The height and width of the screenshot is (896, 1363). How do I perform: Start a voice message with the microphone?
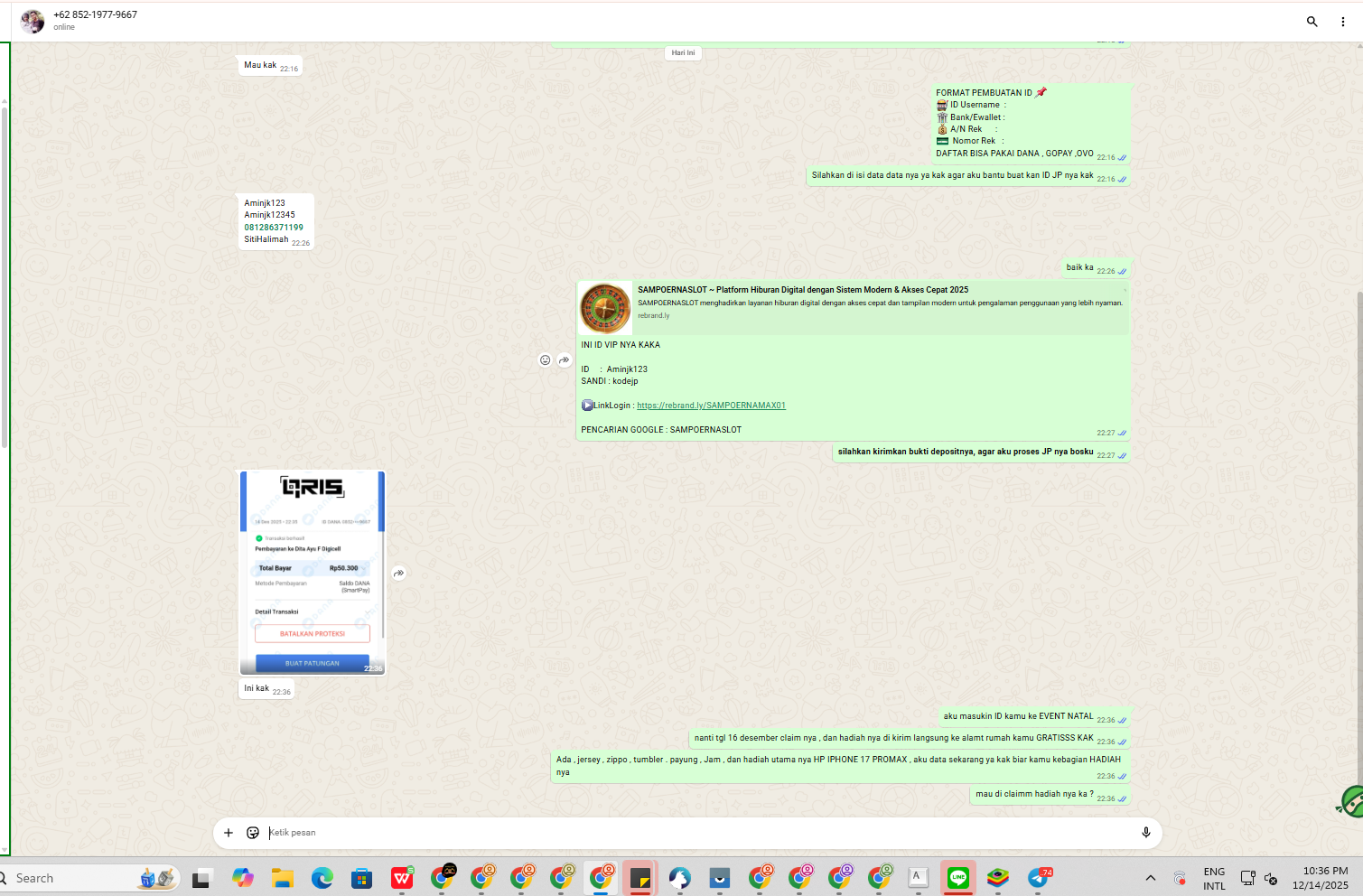click(x=1146, y=833)
